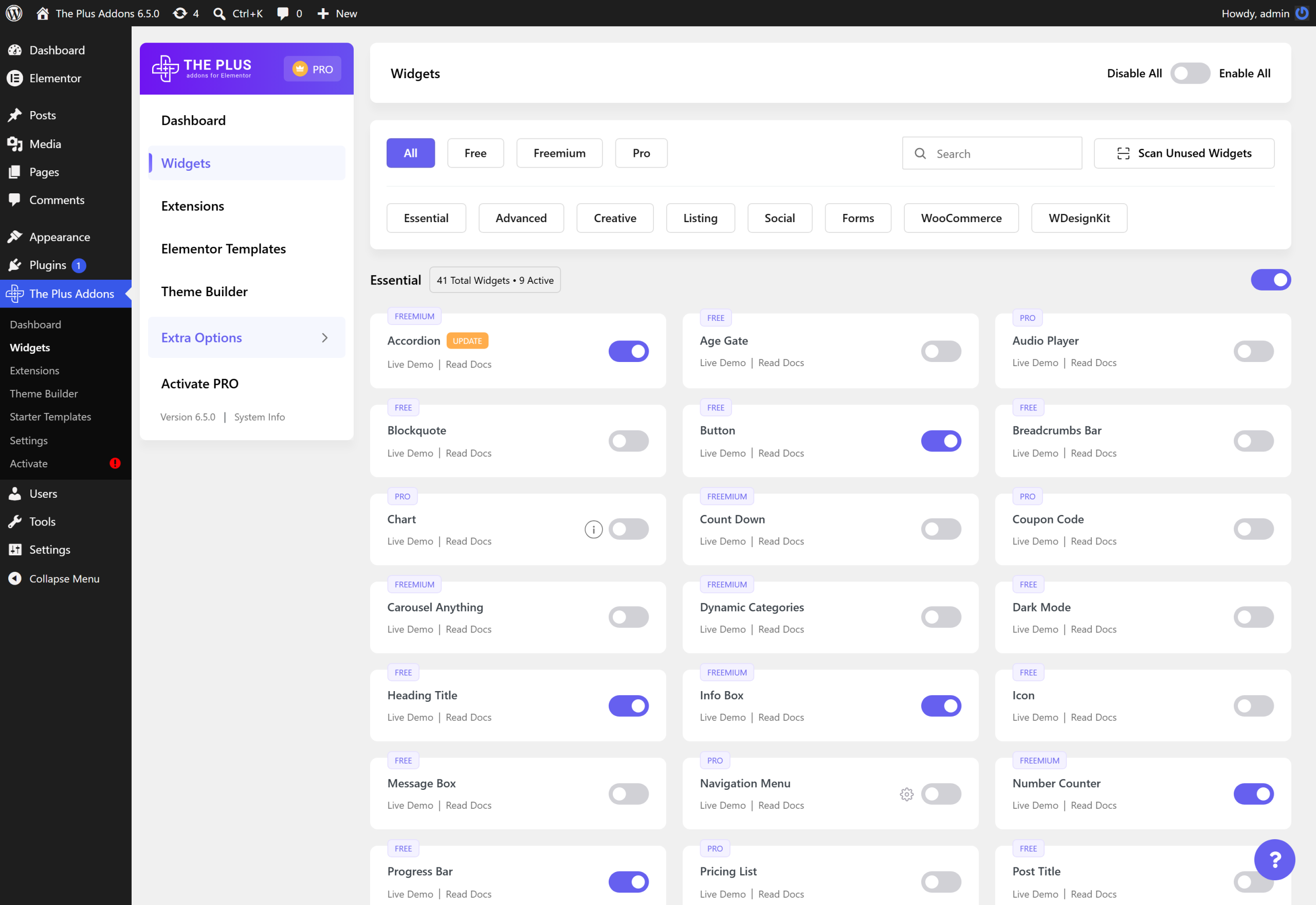Click the Plugins plug icon

coord(15,265)
